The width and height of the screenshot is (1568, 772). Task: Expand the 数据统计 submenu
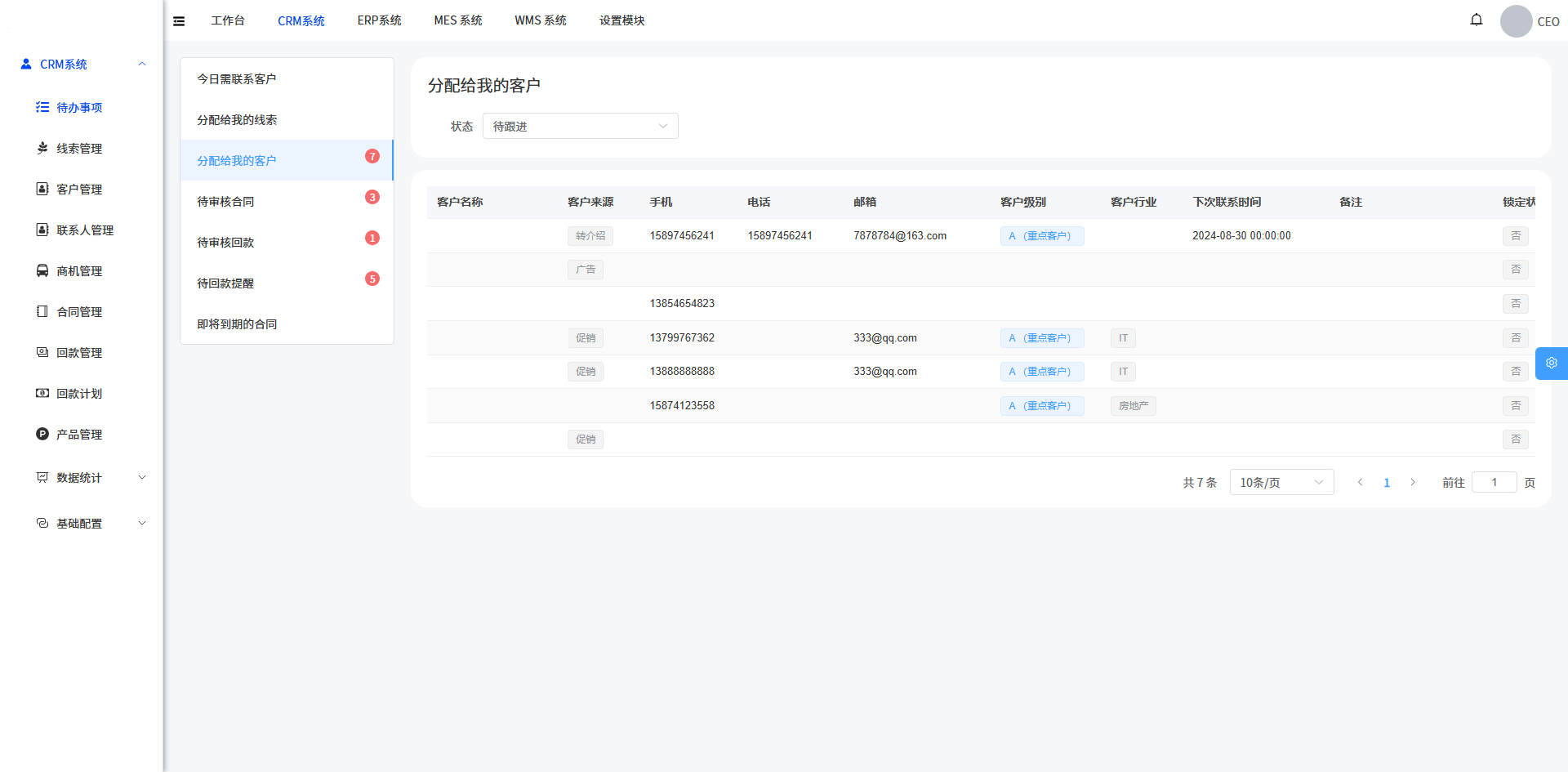point(79,478)
